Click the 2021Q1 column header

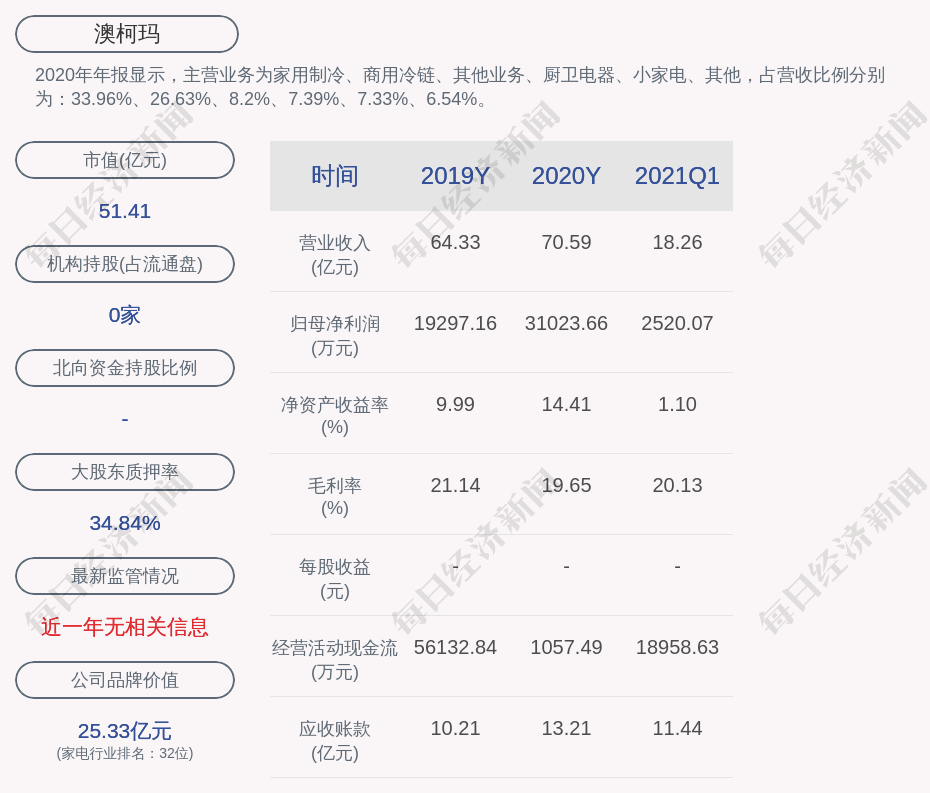tap(677, 176)
